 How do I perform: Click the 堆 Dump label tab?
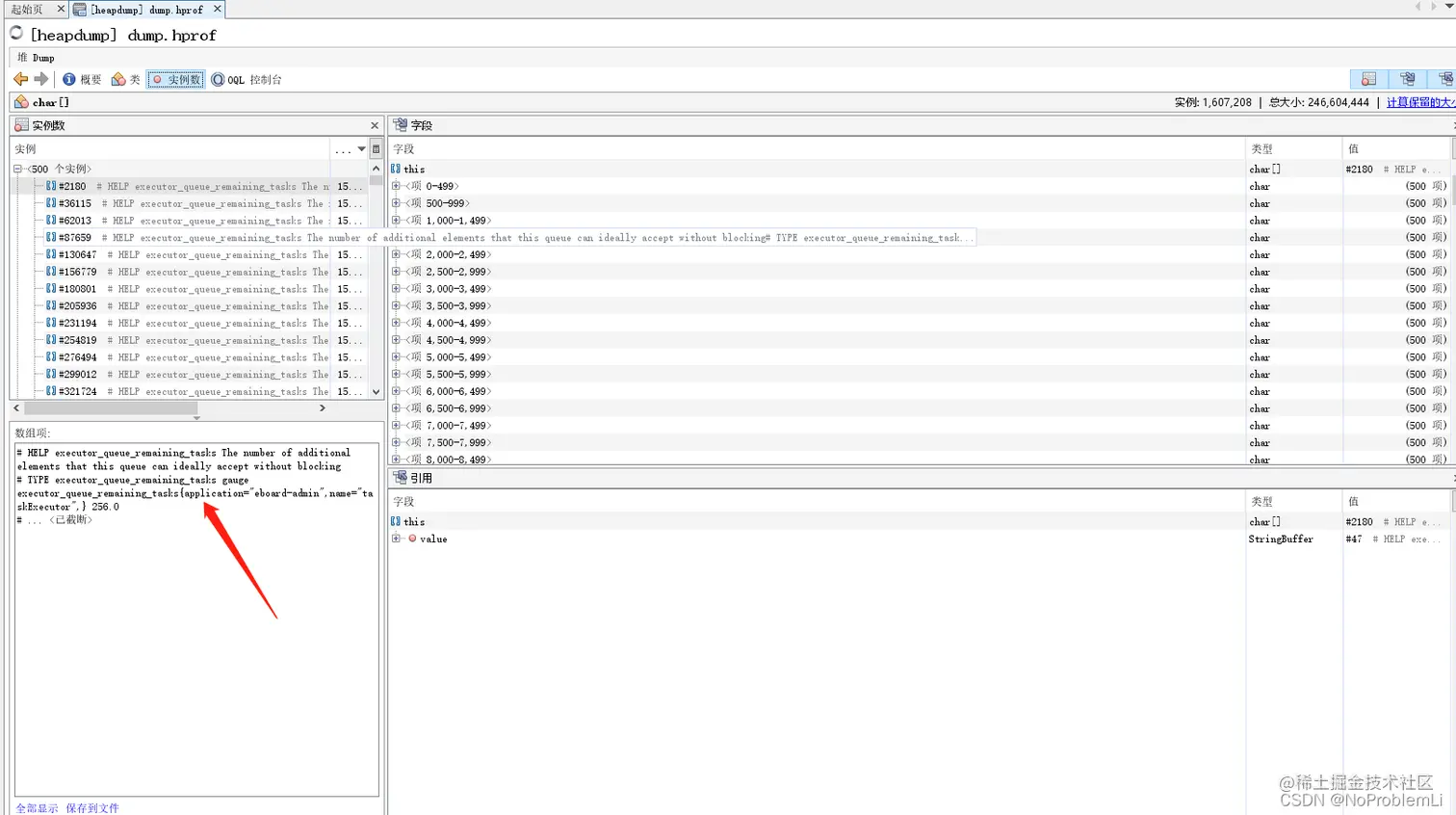tap(36, 58)
